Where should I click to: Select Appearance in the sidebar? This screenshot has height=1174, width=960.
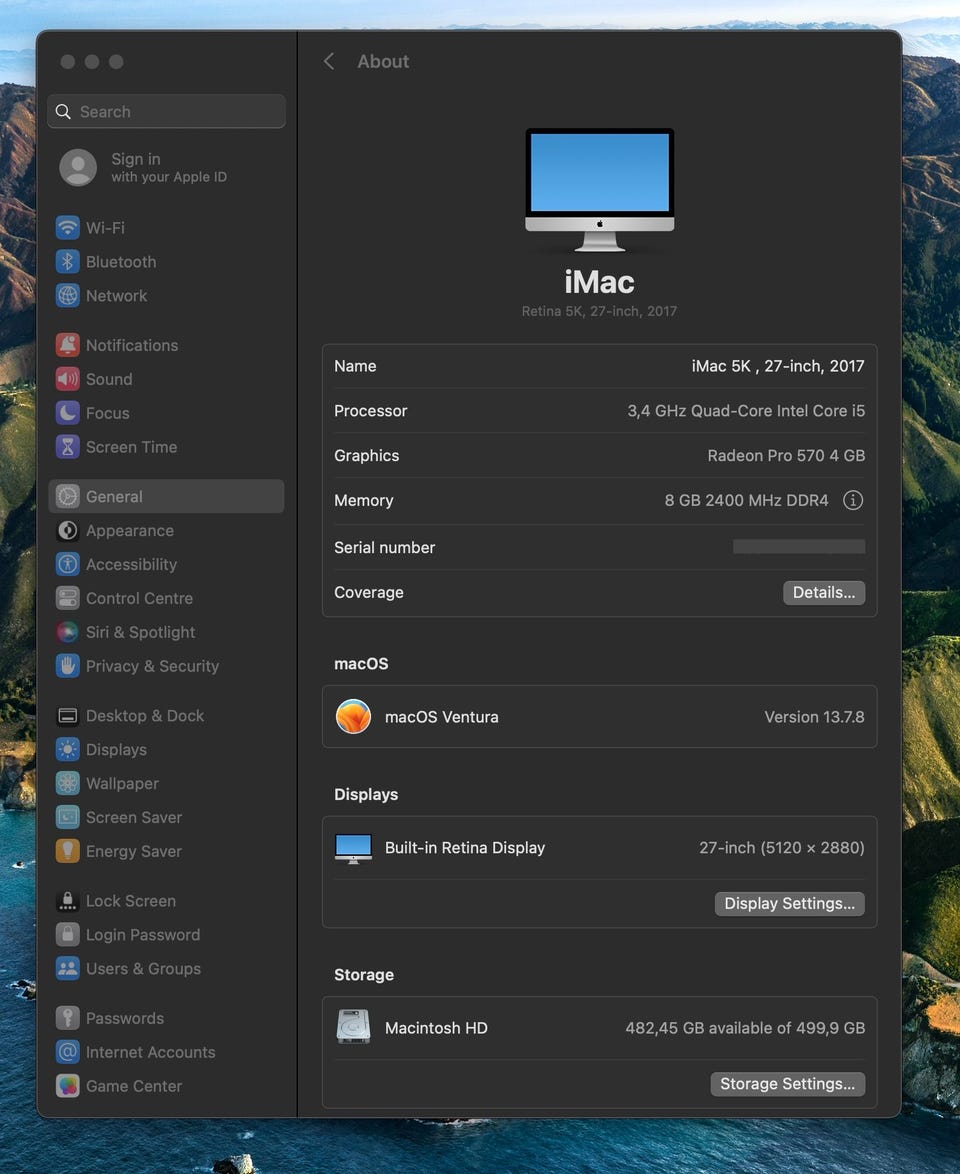[130, 531]
